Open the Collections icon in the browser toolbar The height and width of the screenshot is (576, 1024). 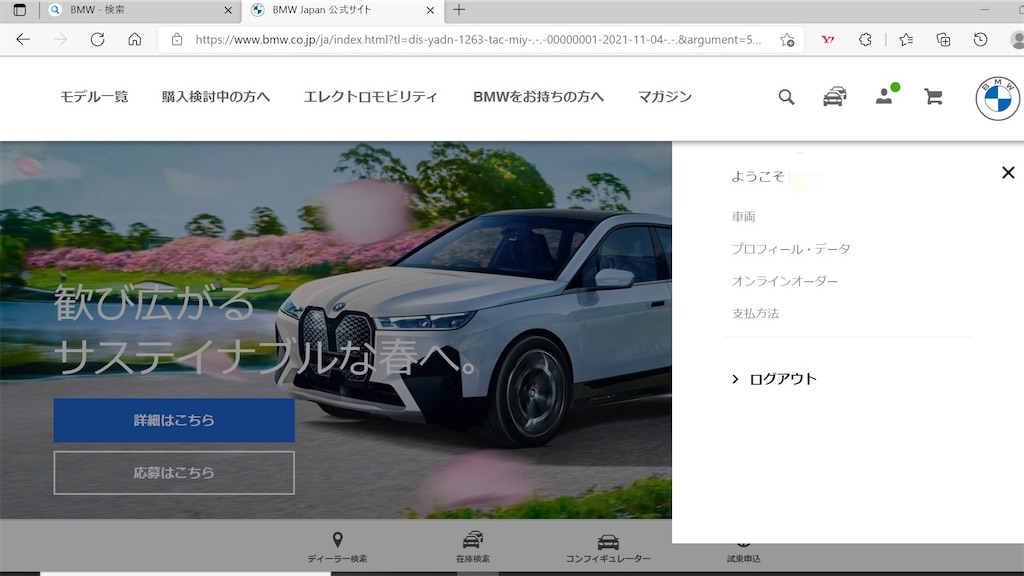(942, 39)
